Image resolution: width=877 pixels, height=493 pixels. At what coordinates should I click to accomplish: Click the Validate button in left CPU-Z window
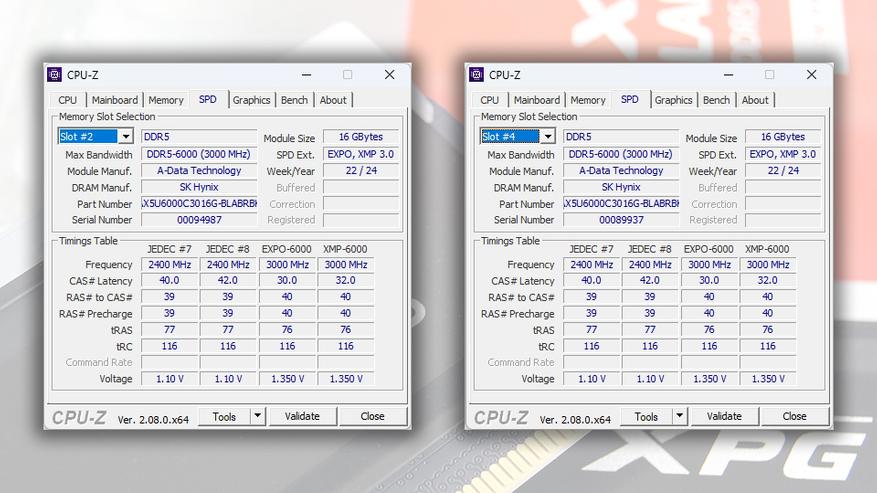(302, 416)
